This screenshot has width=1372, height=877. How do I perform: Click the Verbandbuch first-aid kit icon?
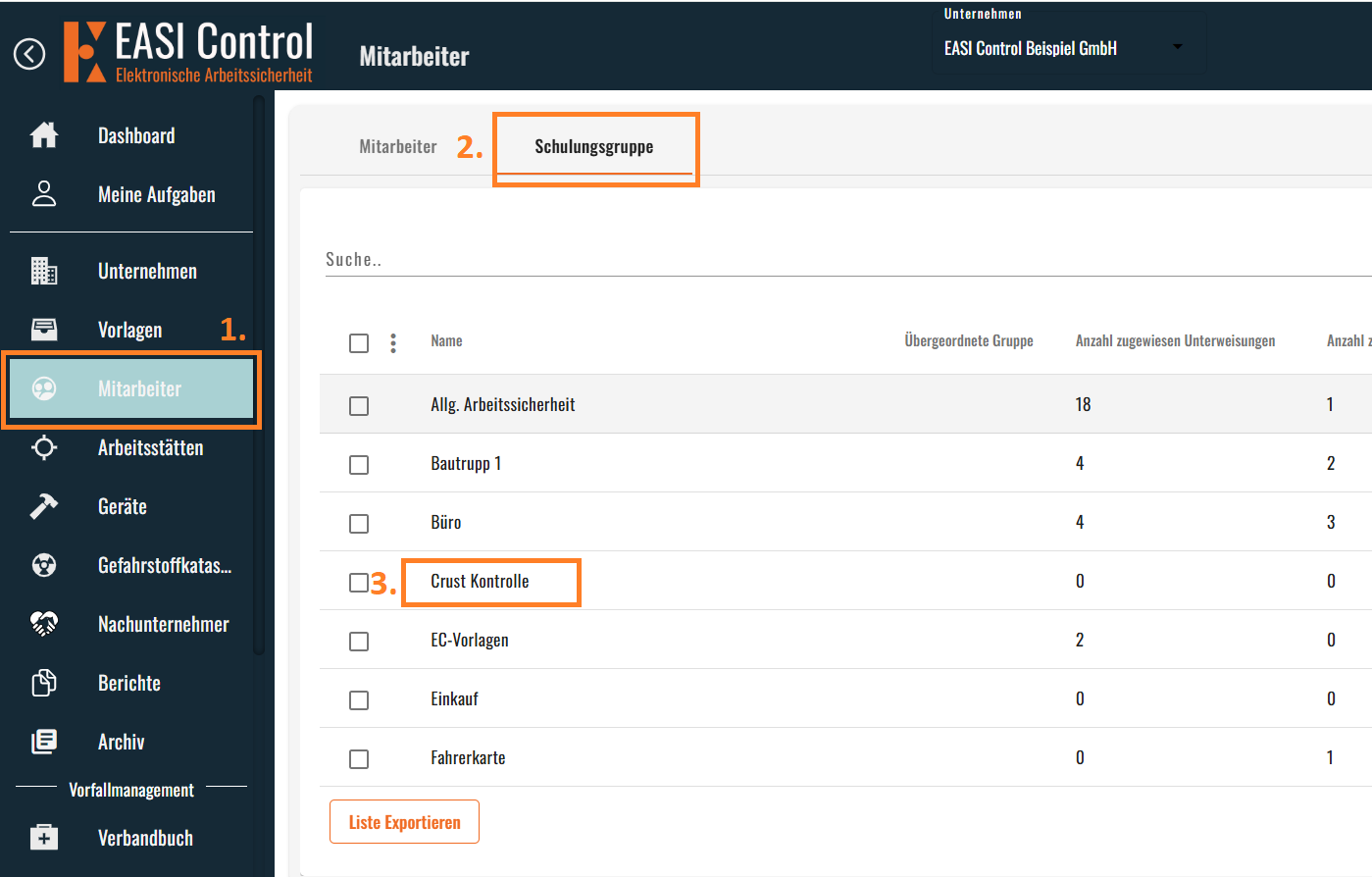(x=44, y=838)
